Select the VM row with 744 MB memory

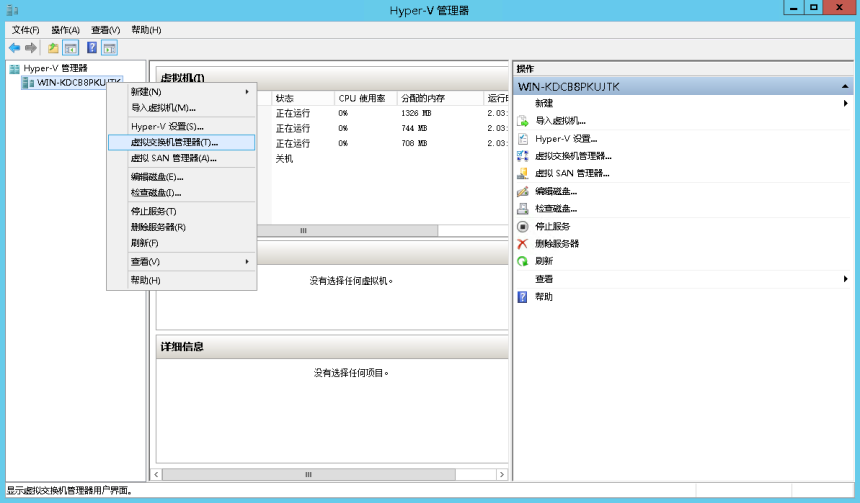[389, 128]
